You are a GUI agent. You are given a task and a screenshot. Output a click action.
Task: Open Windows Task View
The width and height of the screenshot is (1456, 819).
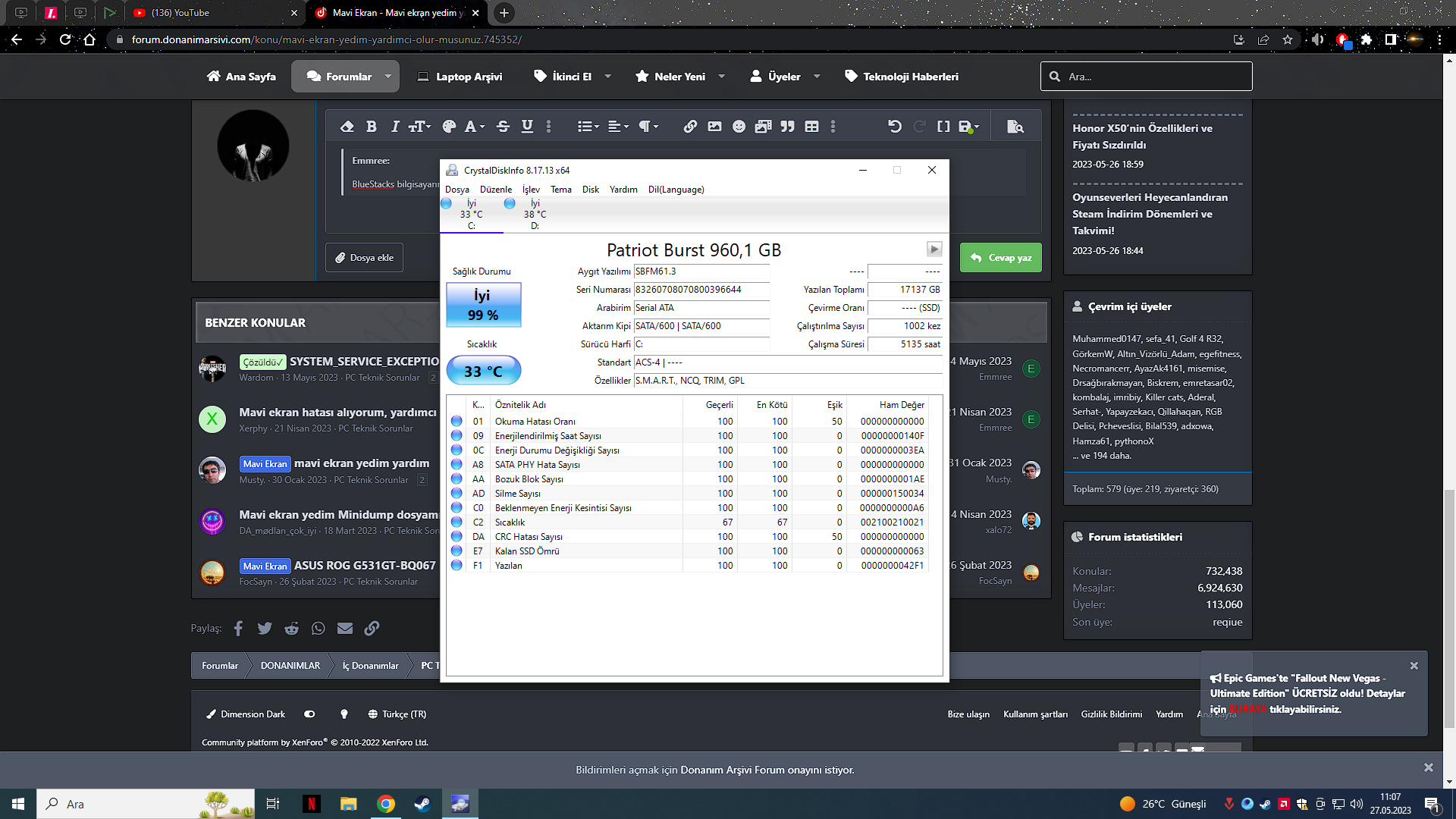pyautogui.click(x=273, y=804)
